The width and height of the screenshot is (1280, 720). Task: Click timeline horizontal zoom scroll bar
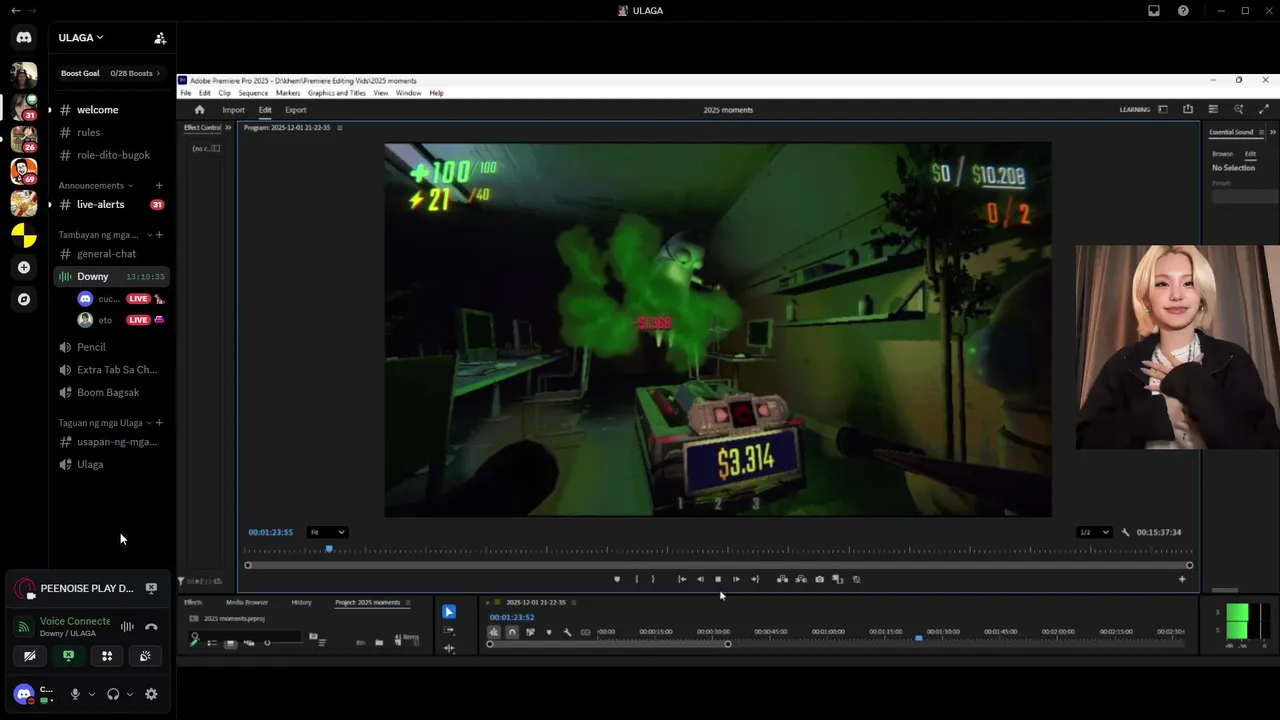pyautogui.click(x=608, y=644)
